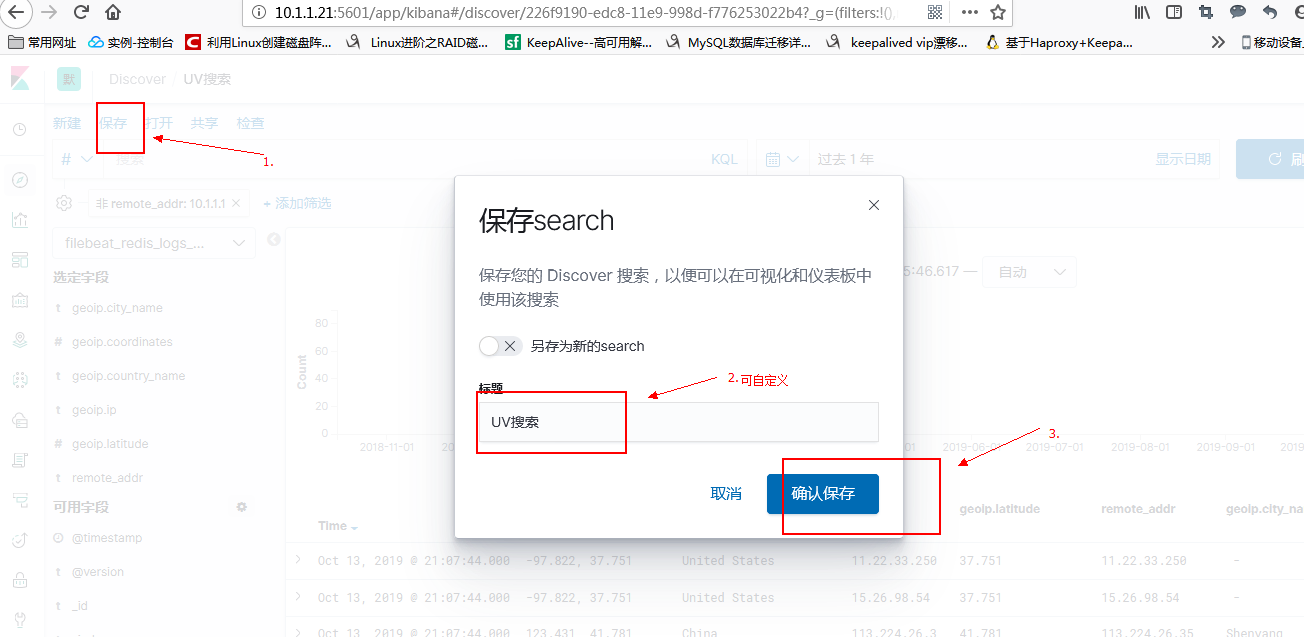Remove the remote_addr filter pill
1304x637 pixels.
(236, 203)
